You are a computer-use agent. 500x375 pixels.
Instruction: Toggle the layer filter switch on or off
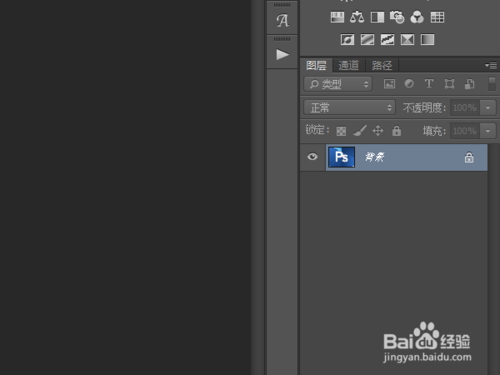pos(492,84)
